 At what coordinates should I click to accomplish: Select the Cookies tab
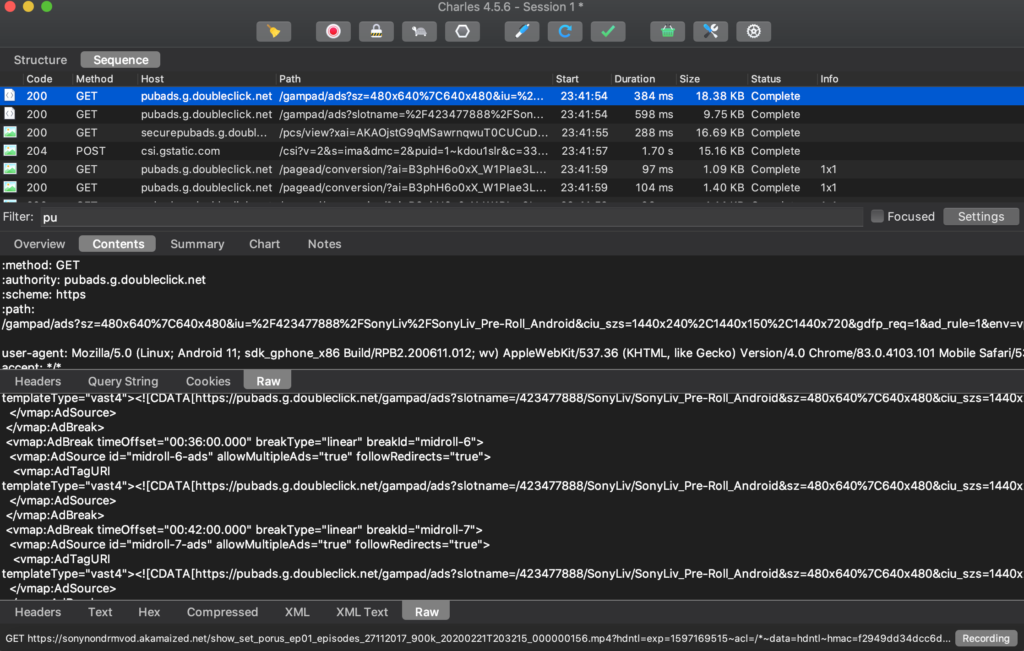(208, 381)
